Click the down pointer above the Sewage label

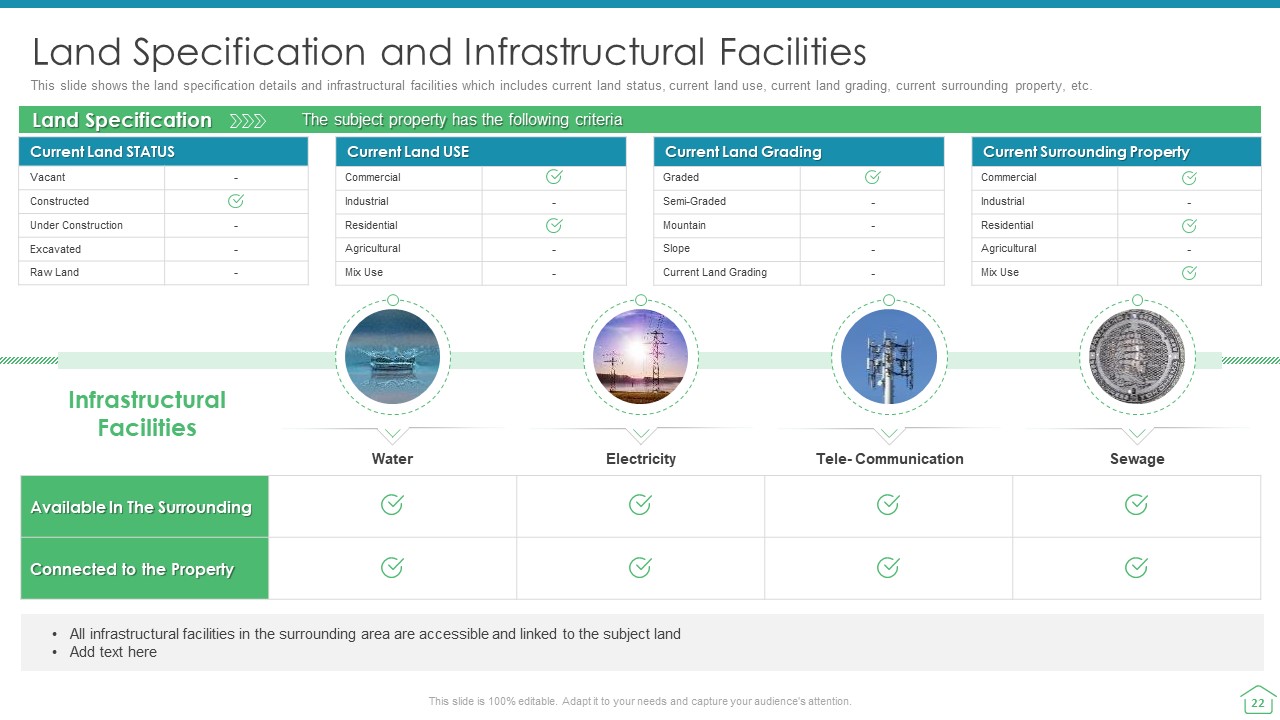point(1137,435)
